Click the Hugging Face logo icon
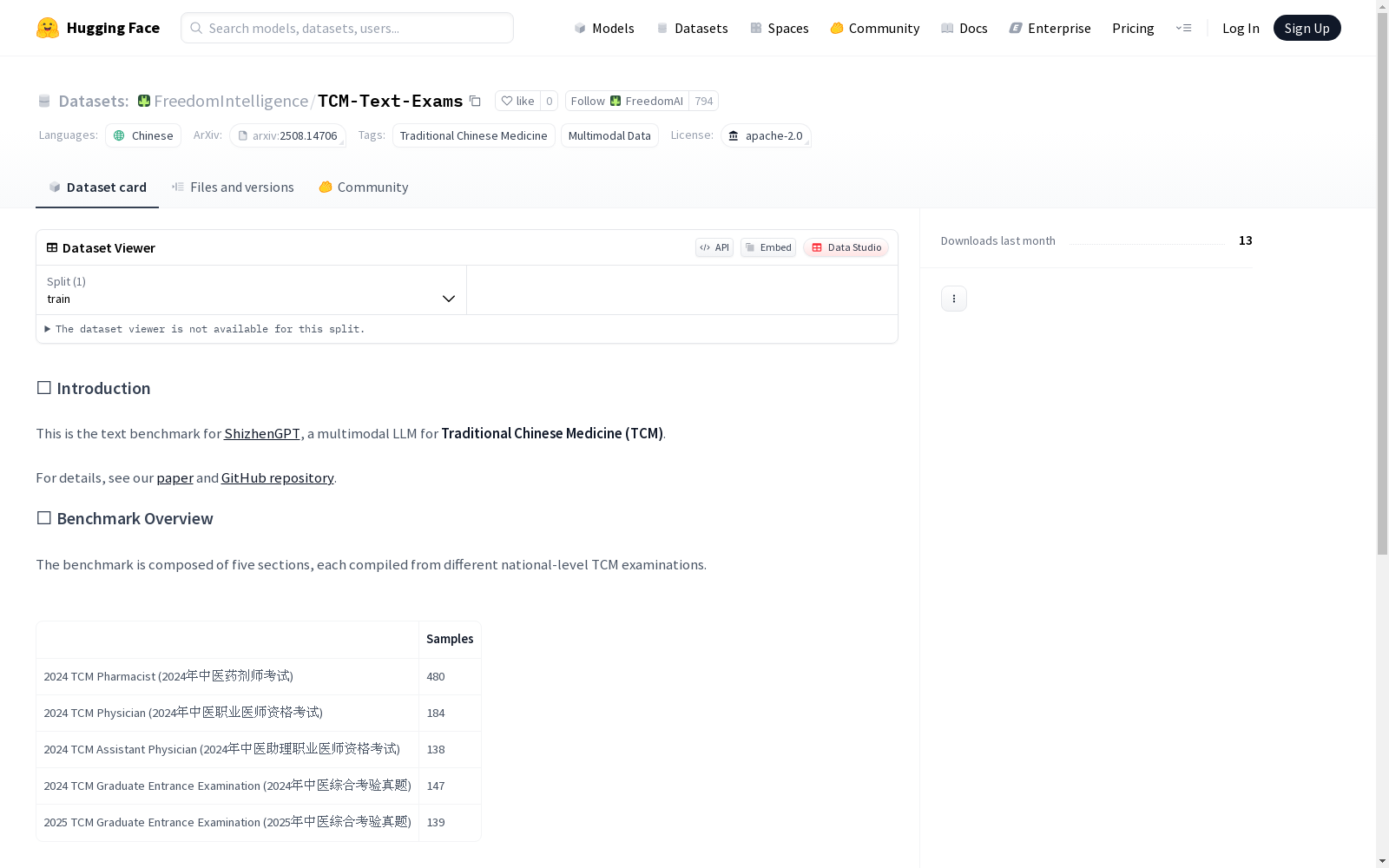Screen dimensions: 1389x868 (x=48, y=28)
